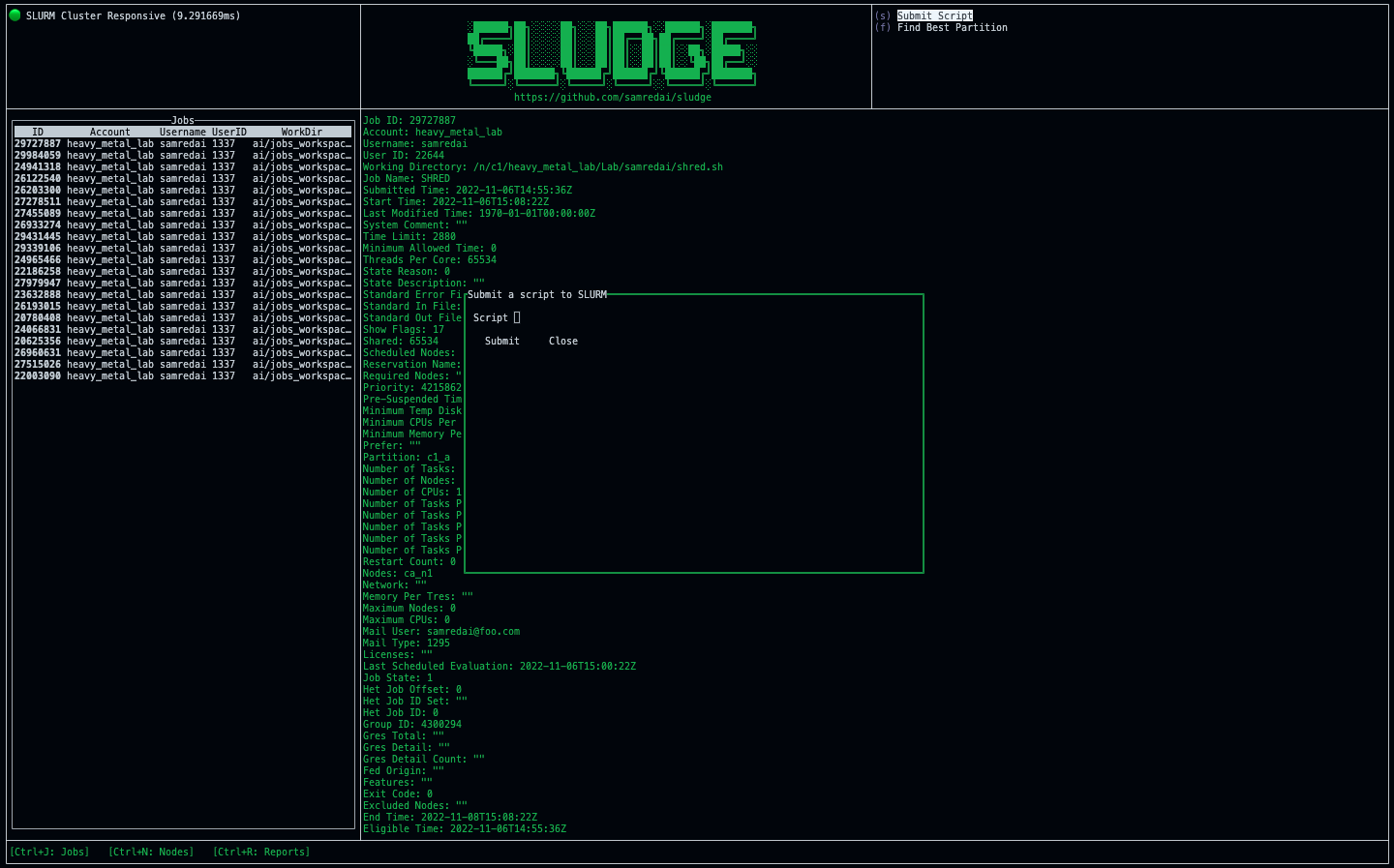Switch to Reports view in footer
This screenshot has width=1394, height=868.
tap(261, 852)
